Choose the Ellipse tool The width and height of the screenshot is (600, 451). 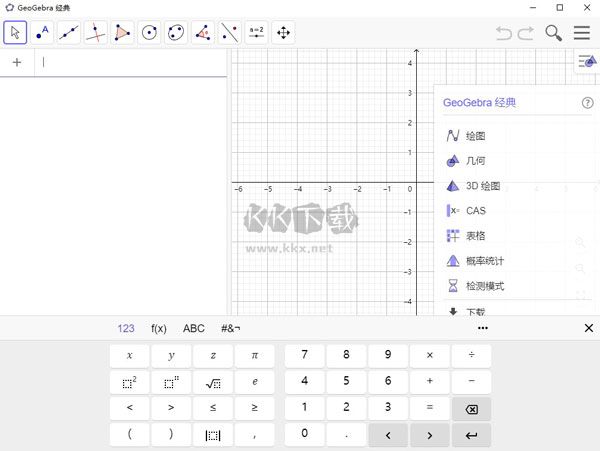(x=177, y=32)
